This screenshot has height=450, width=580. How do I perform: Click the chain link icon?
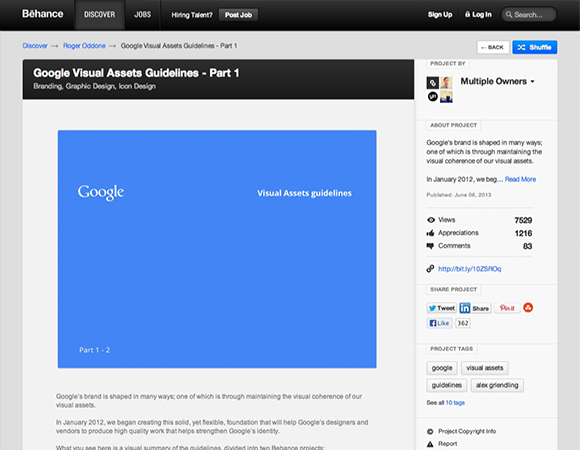click(430, 269)
